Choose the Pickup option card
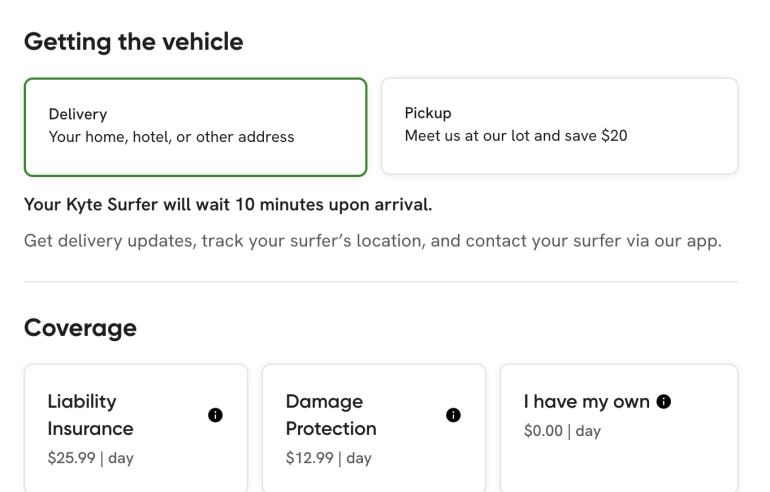The height and width of the screenshot is (492, 770). (559, 126)
